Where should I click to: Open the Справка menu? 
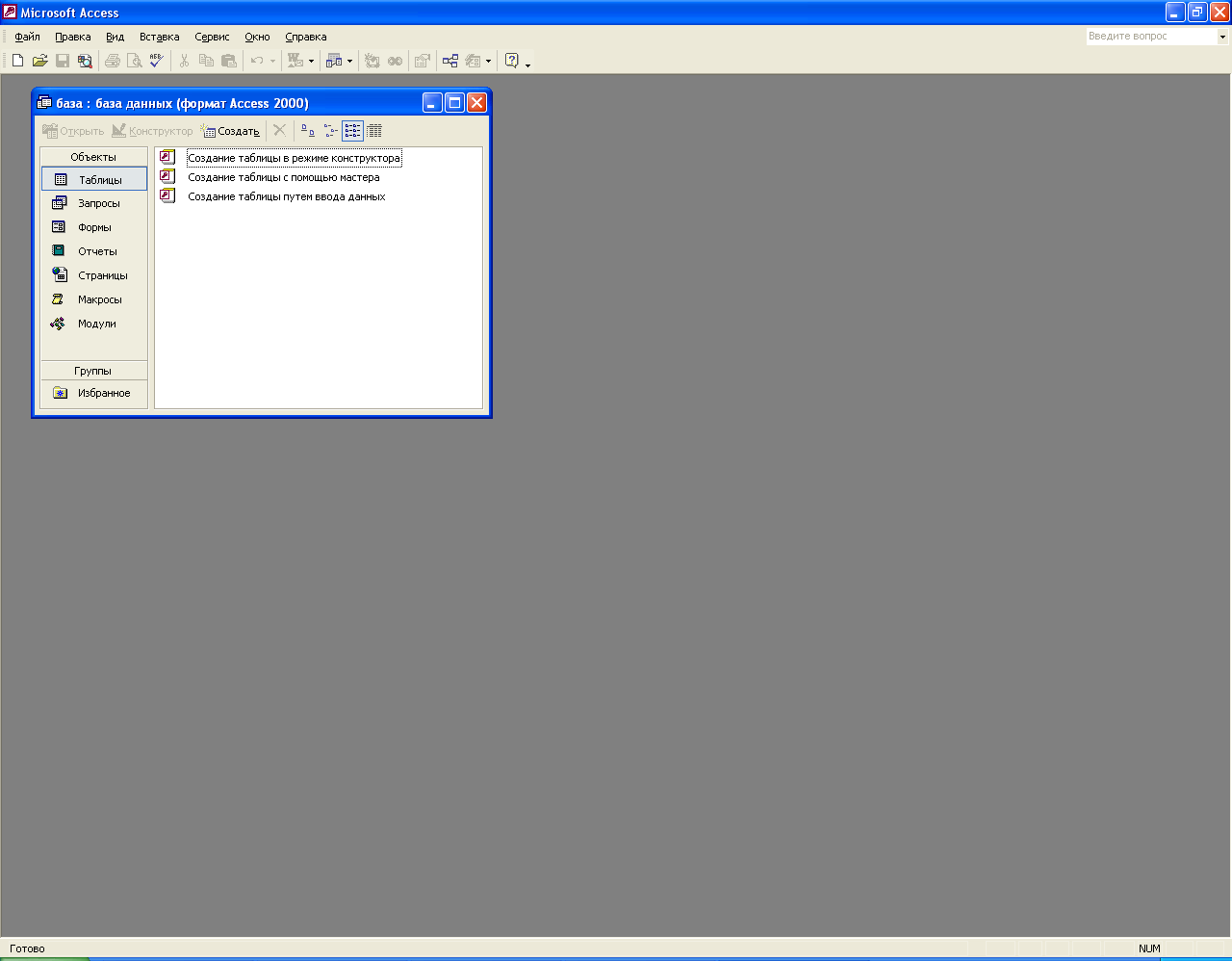coord(306,37)
